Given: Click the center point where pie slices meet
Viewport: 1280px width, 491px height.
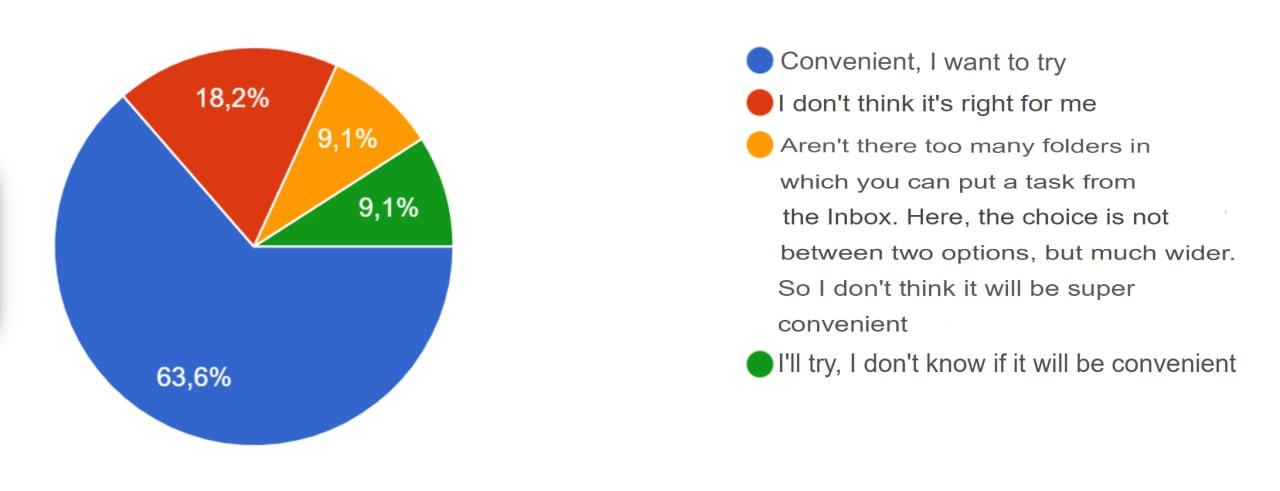Looking at the screenshot, I should (x=254, y=246).
